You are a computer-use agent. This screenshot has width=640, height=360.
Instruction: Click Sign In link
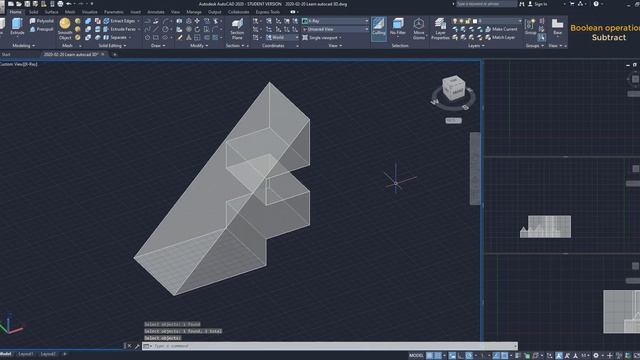pos(537,4)
